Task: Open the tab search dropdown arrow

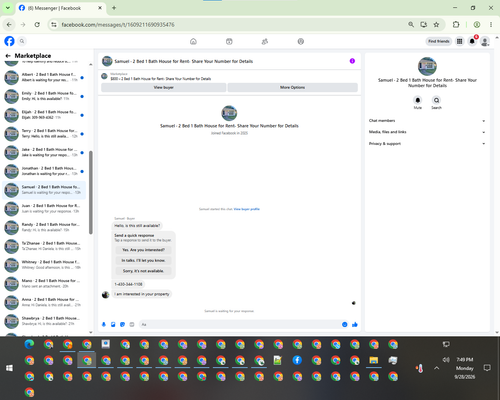Action: click(x=8, y=8)
